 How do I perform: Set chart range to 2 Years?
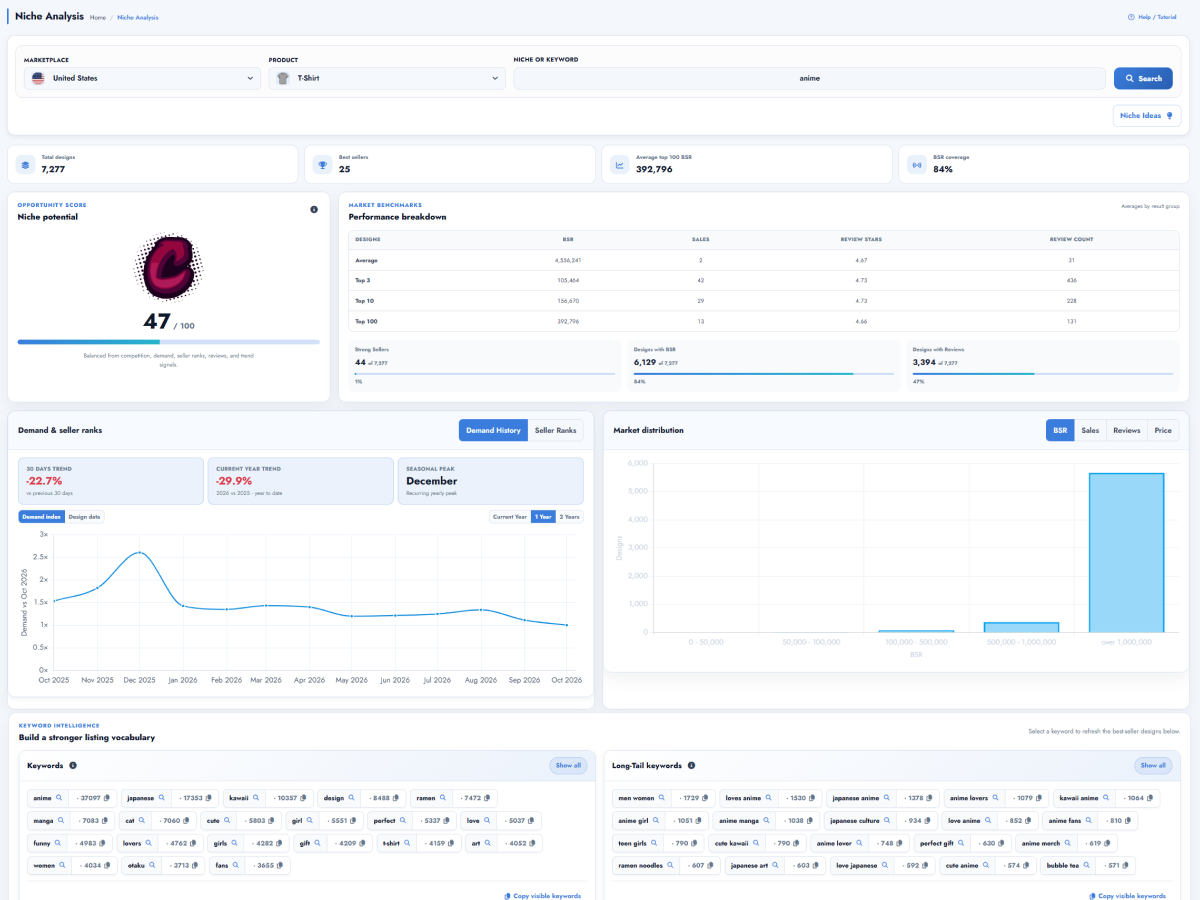pos(569,517)
